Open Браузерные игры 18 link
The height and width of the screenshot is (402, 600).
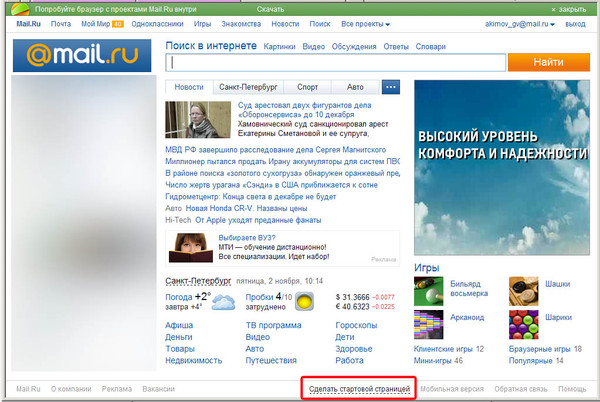(545, 349)
